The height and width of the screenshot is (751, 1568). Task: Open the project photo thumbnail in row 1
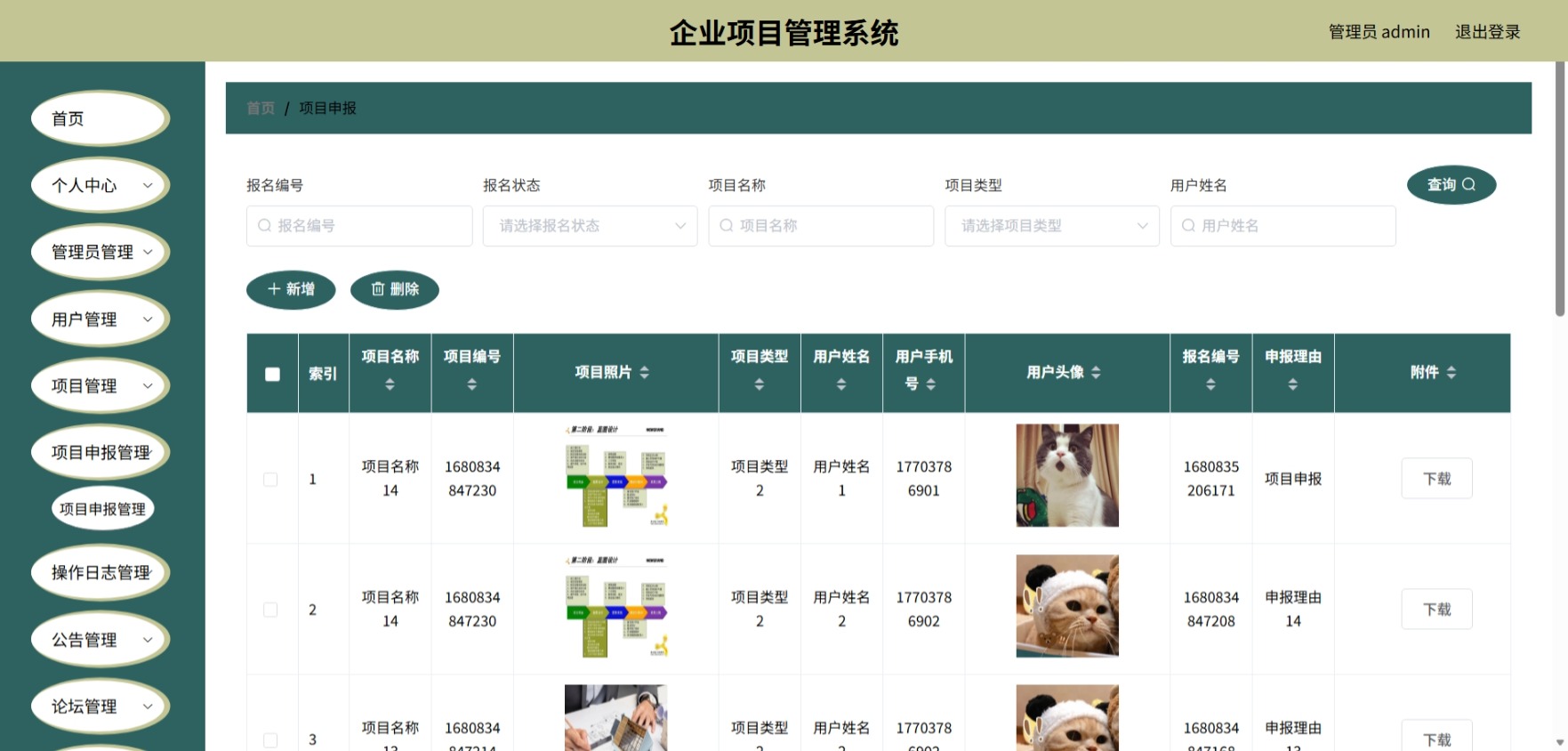point(616,475)
